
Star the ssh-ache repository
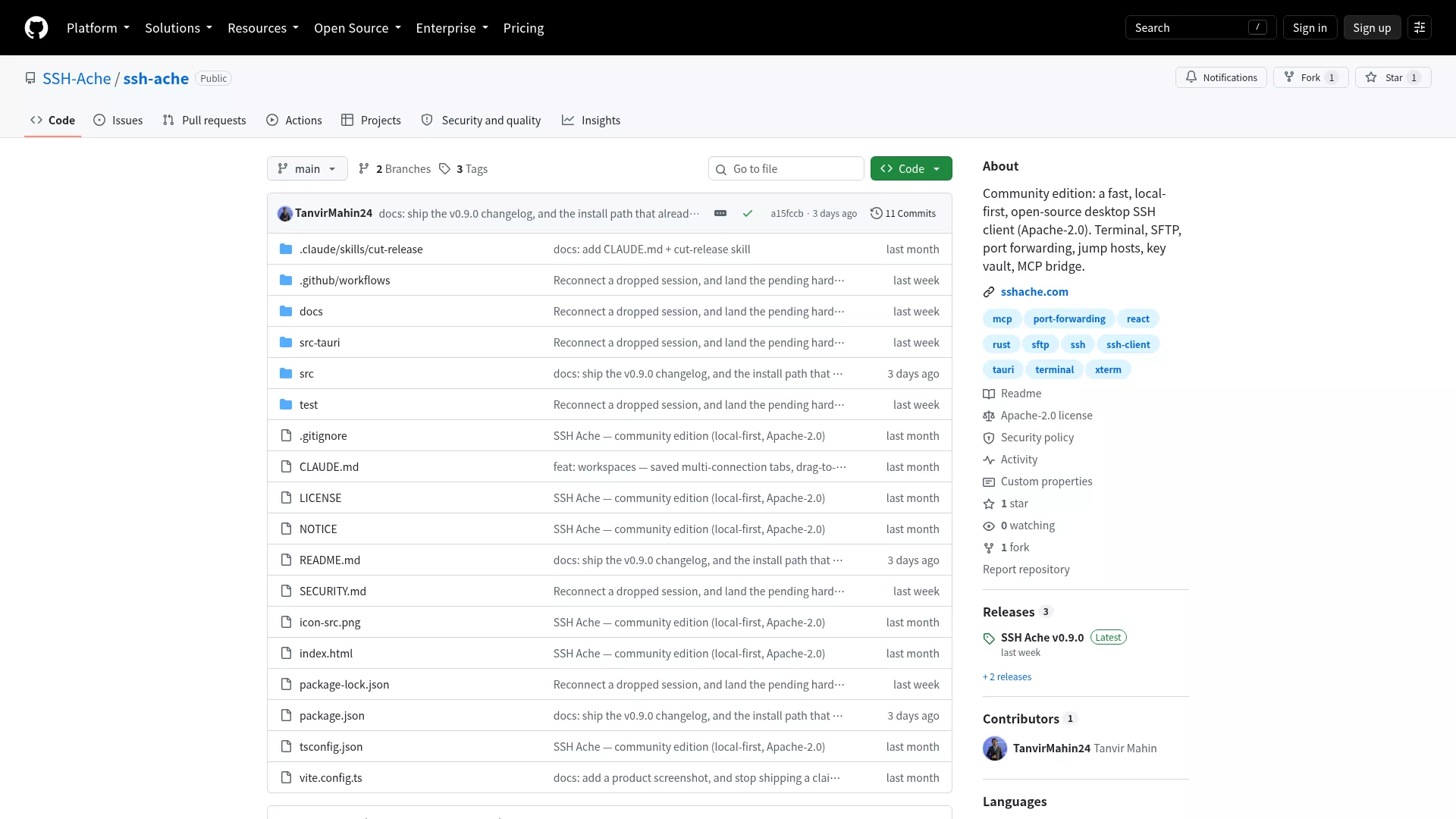[x=1393, y=77]
